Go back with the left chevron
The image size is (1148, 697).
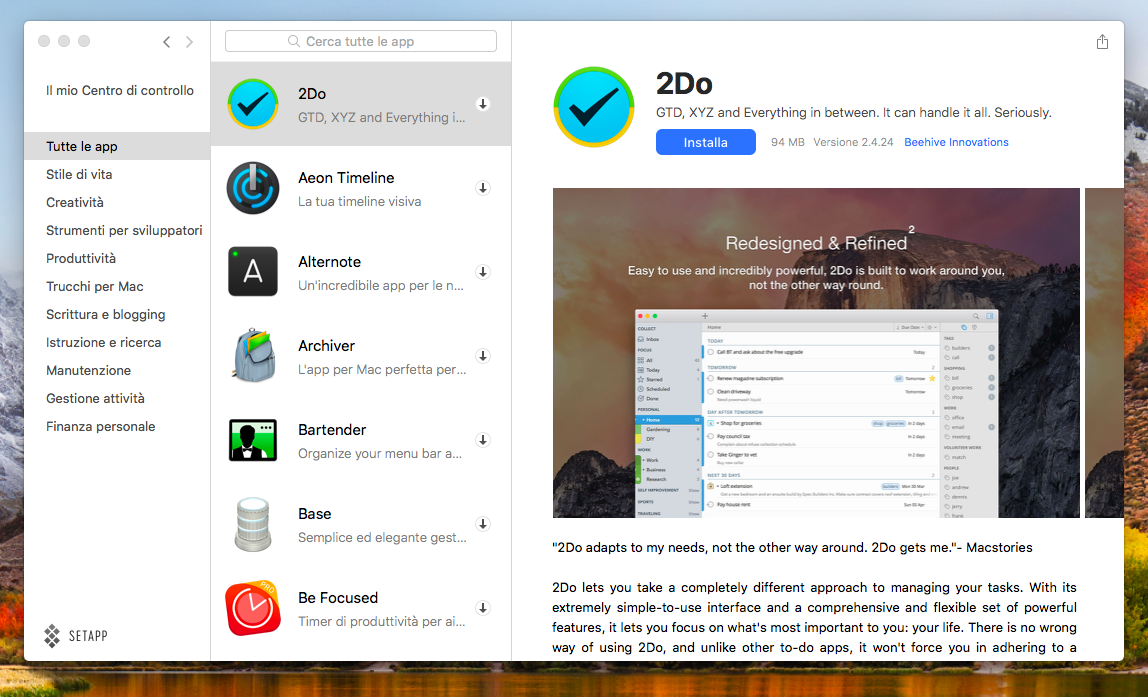pyautogui.click(x=166, y=42)
